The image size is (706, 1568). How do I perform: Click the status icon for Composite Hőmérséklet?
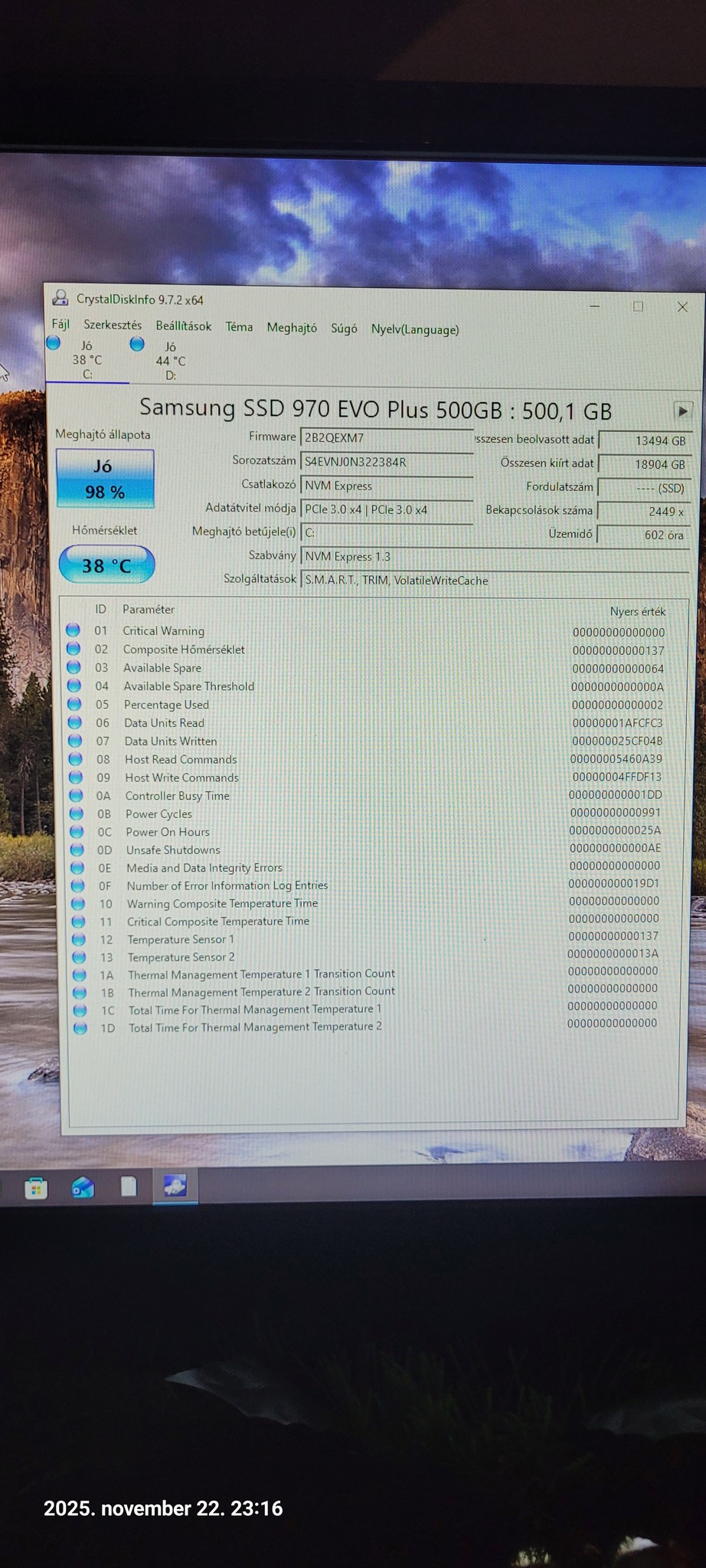coord(74,648)
